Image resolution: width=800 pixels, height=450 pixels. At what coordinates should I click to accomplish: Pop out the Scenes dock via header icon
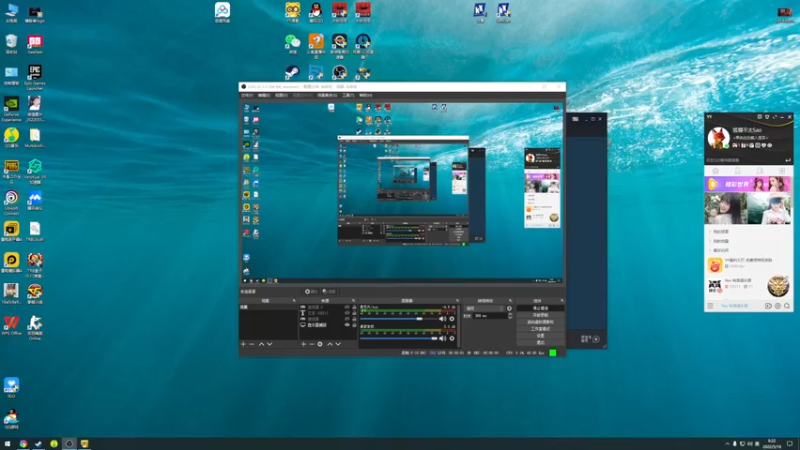point(294,301)
